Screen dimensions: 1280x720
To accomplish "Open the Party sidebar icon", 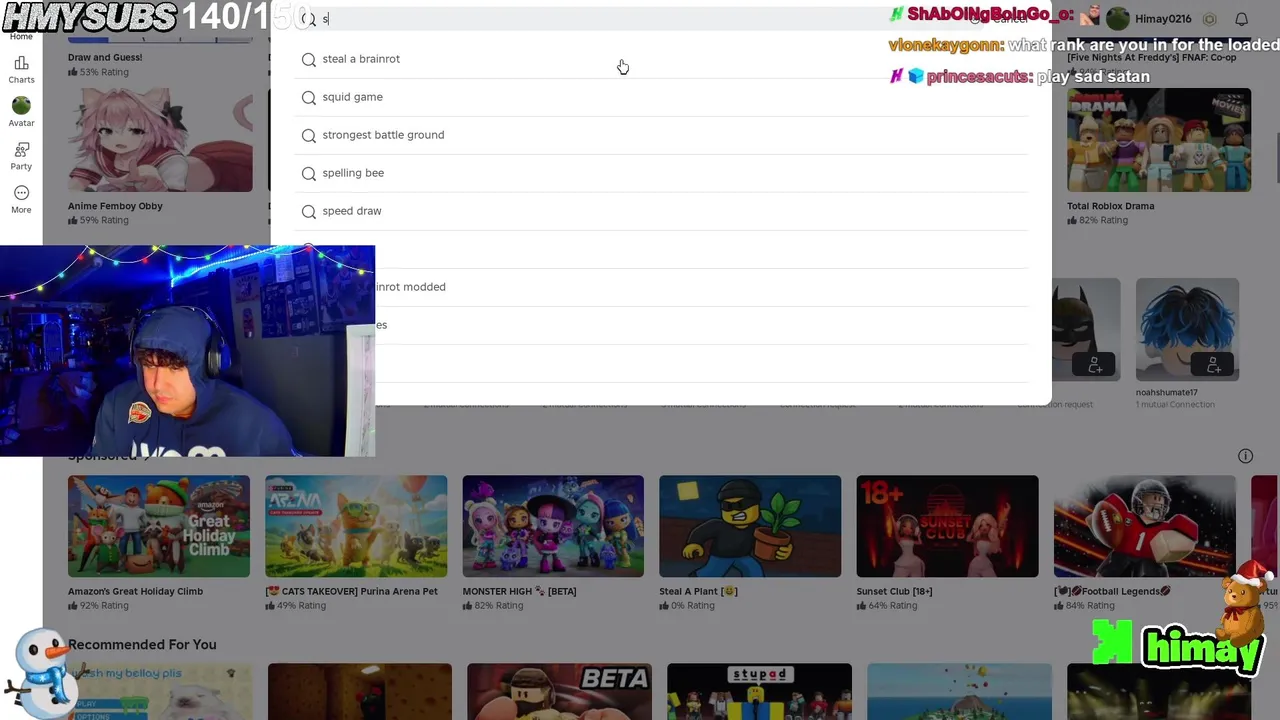I will (21, 156).
